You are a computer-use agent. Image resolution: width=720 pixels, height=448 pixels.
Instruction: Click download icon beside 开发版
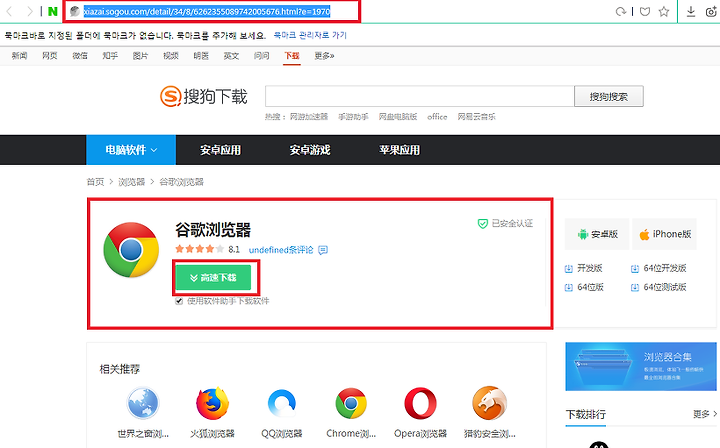[568, 269]
